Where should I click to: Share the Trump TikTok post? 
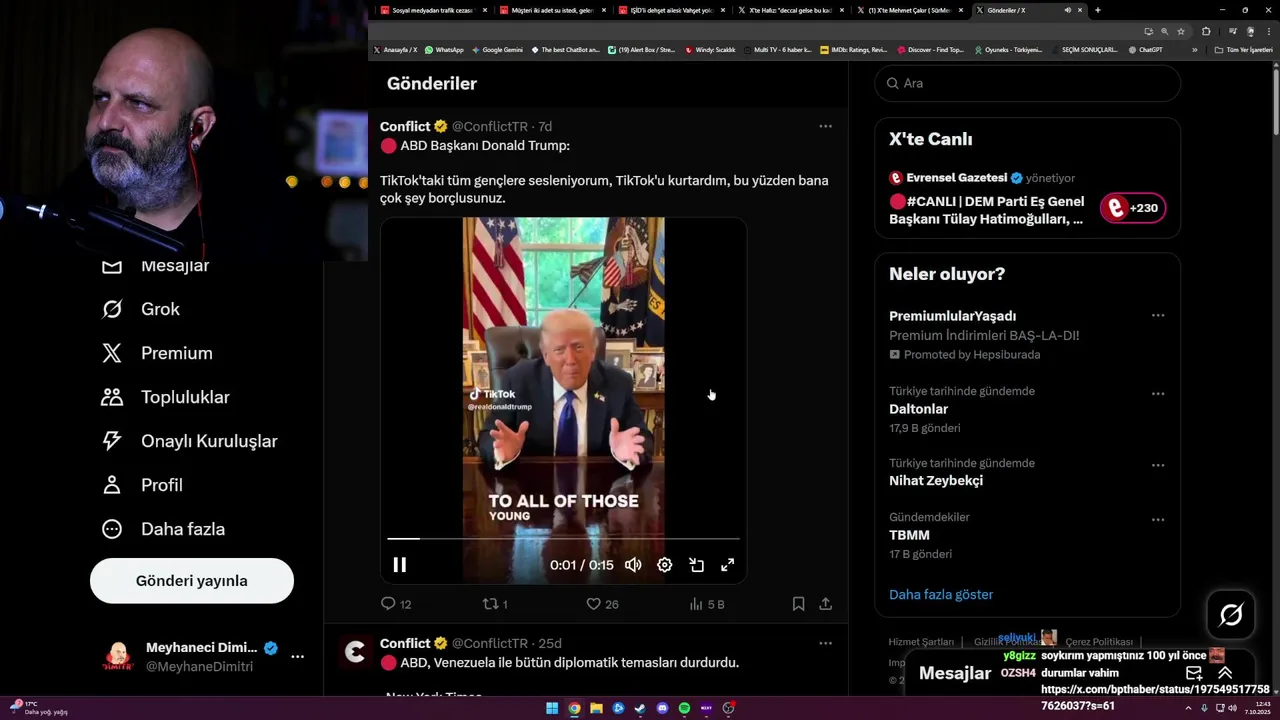click(x=825, y=604)
